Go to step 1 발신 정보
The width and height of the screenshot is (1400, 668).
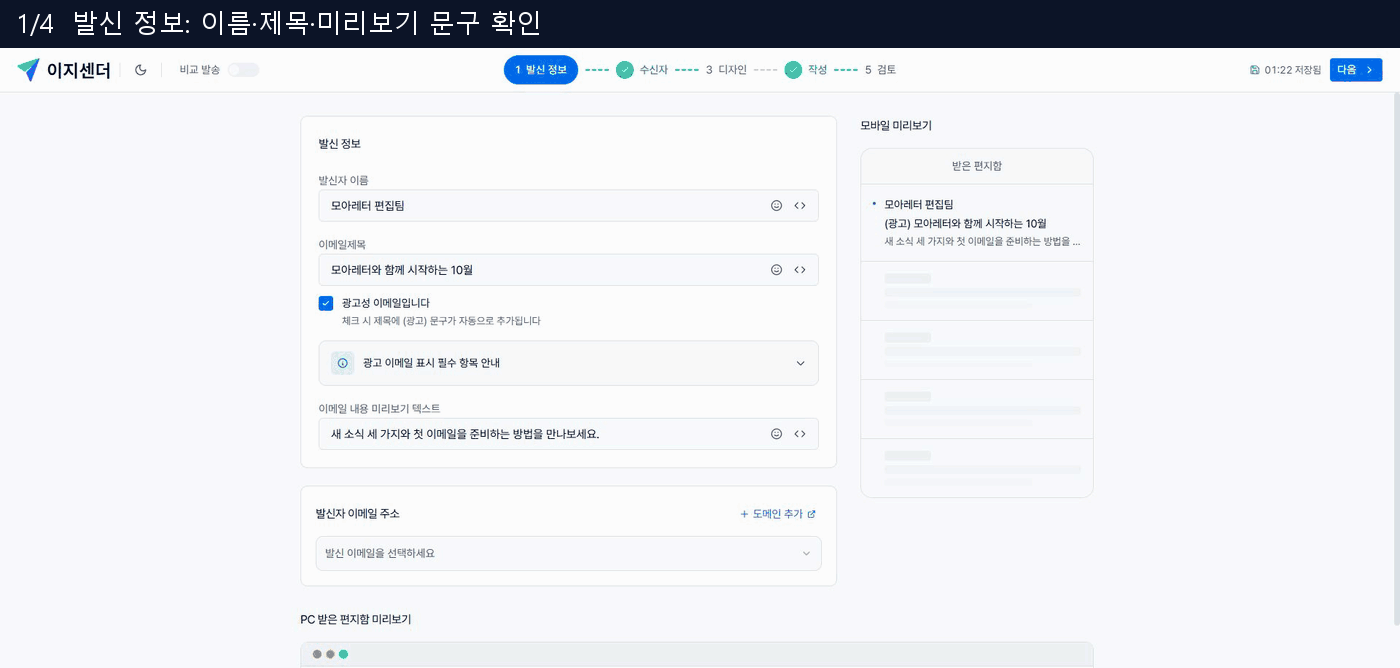(541, 70)
